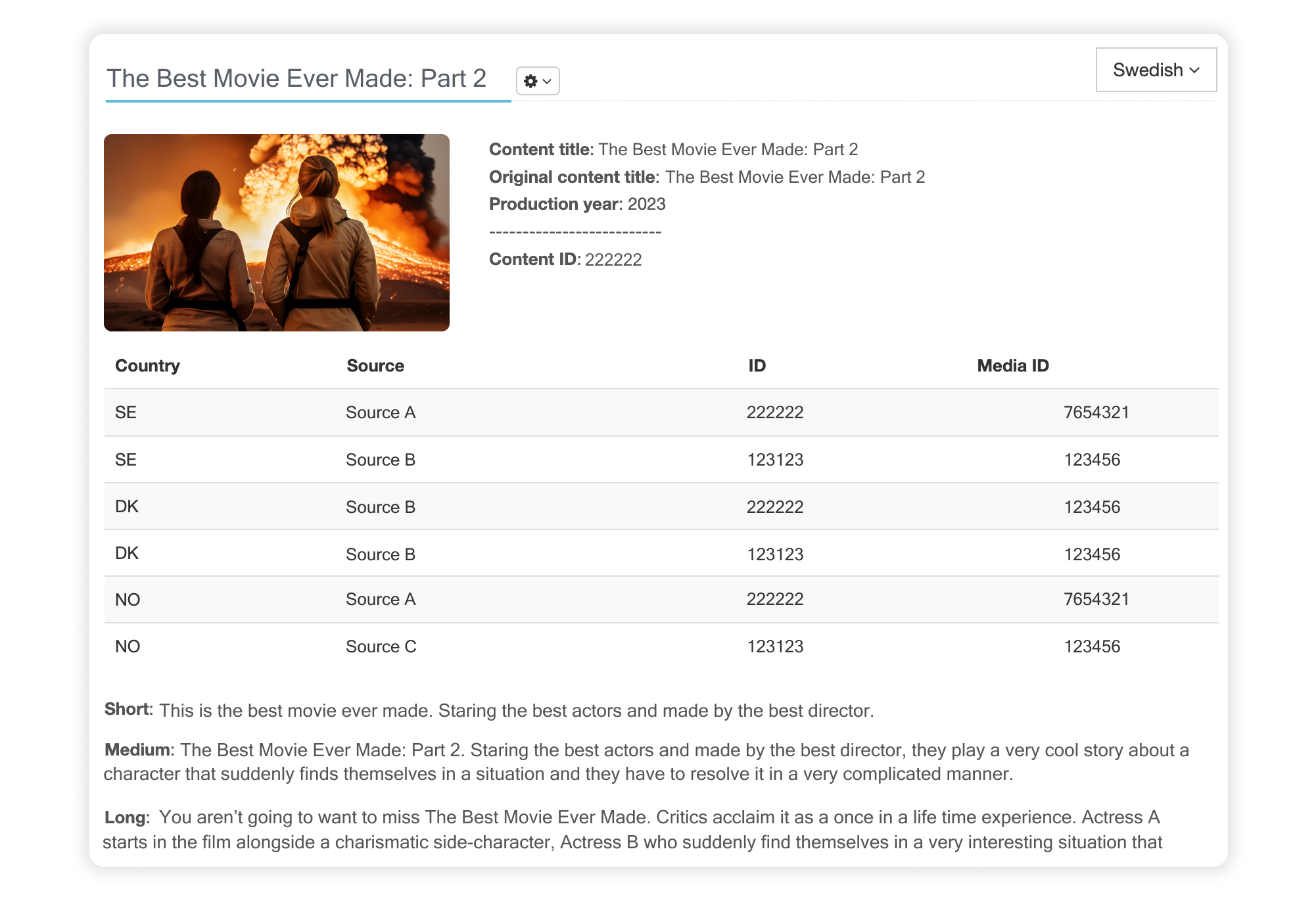Click the Production year 2023 text
This screenshot has height=918, width=1316.
647,204
